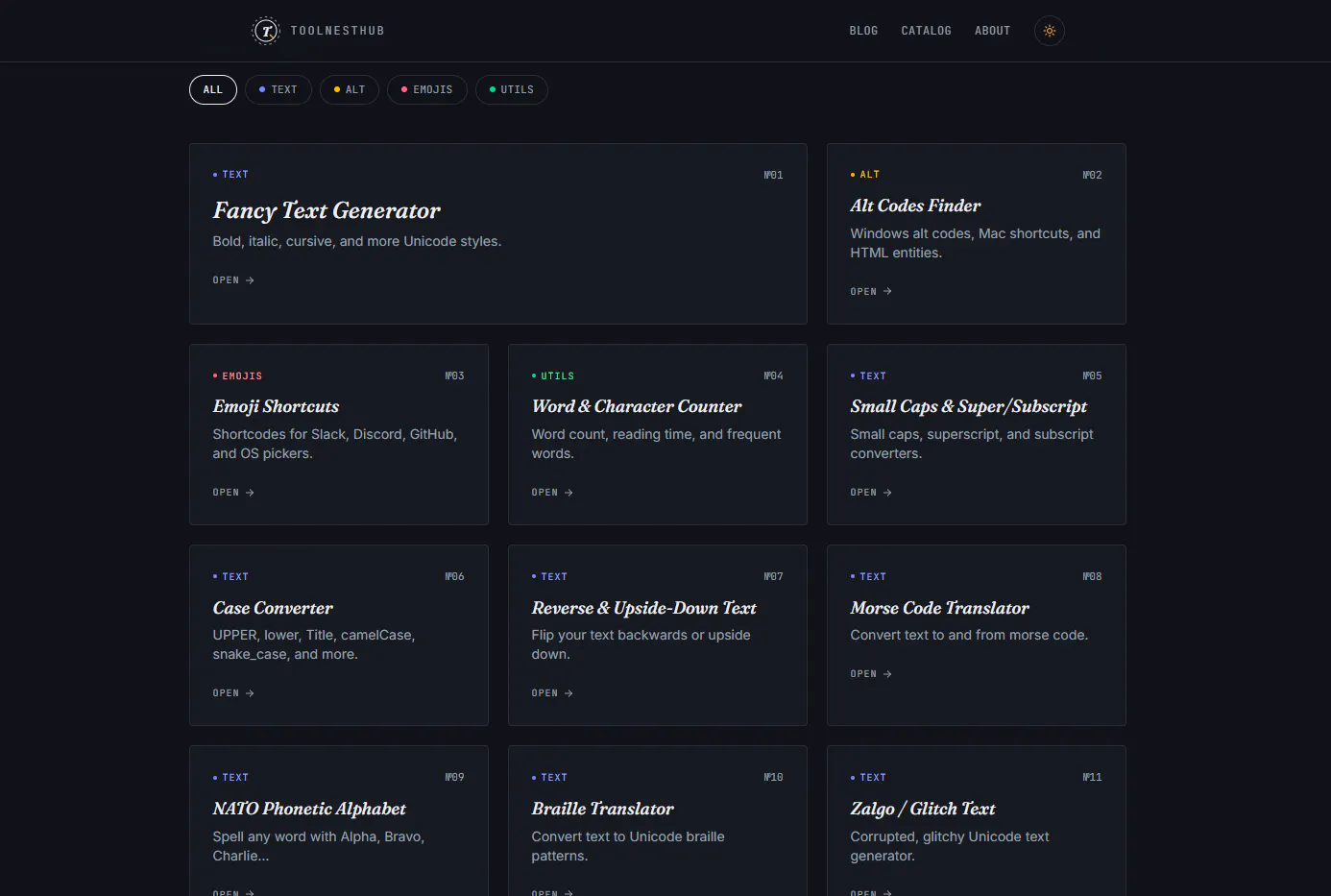Click the TEXT tag on Reverse & Upside-Down card
The image size is (1331, 896).
549,577
